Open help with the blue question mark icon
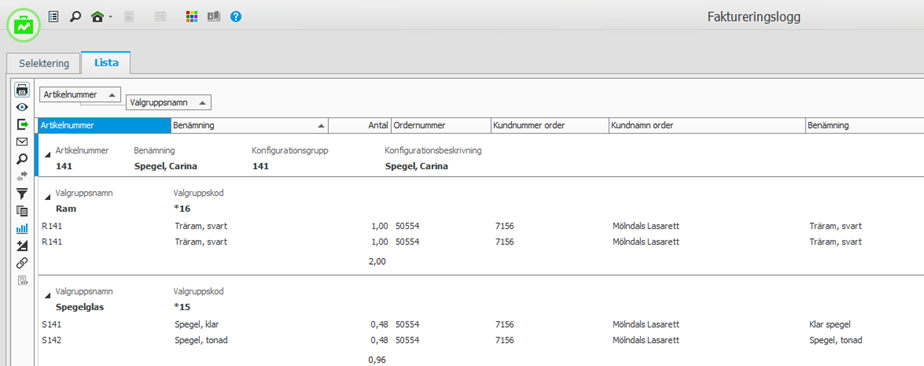 tap(236, 17)
